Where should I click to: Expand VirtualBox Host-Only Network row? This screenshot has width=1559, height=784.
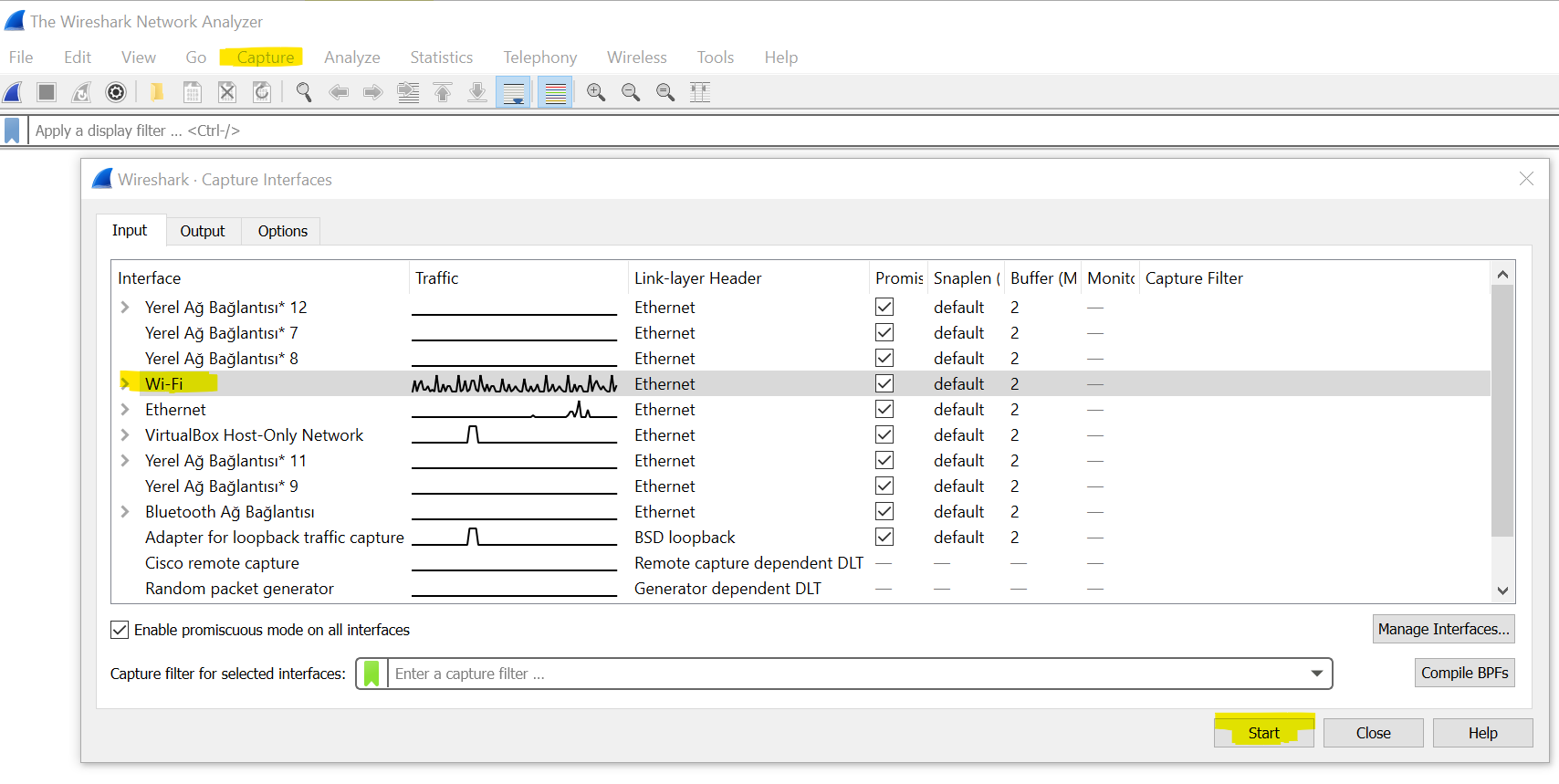[x=125, y=434]
